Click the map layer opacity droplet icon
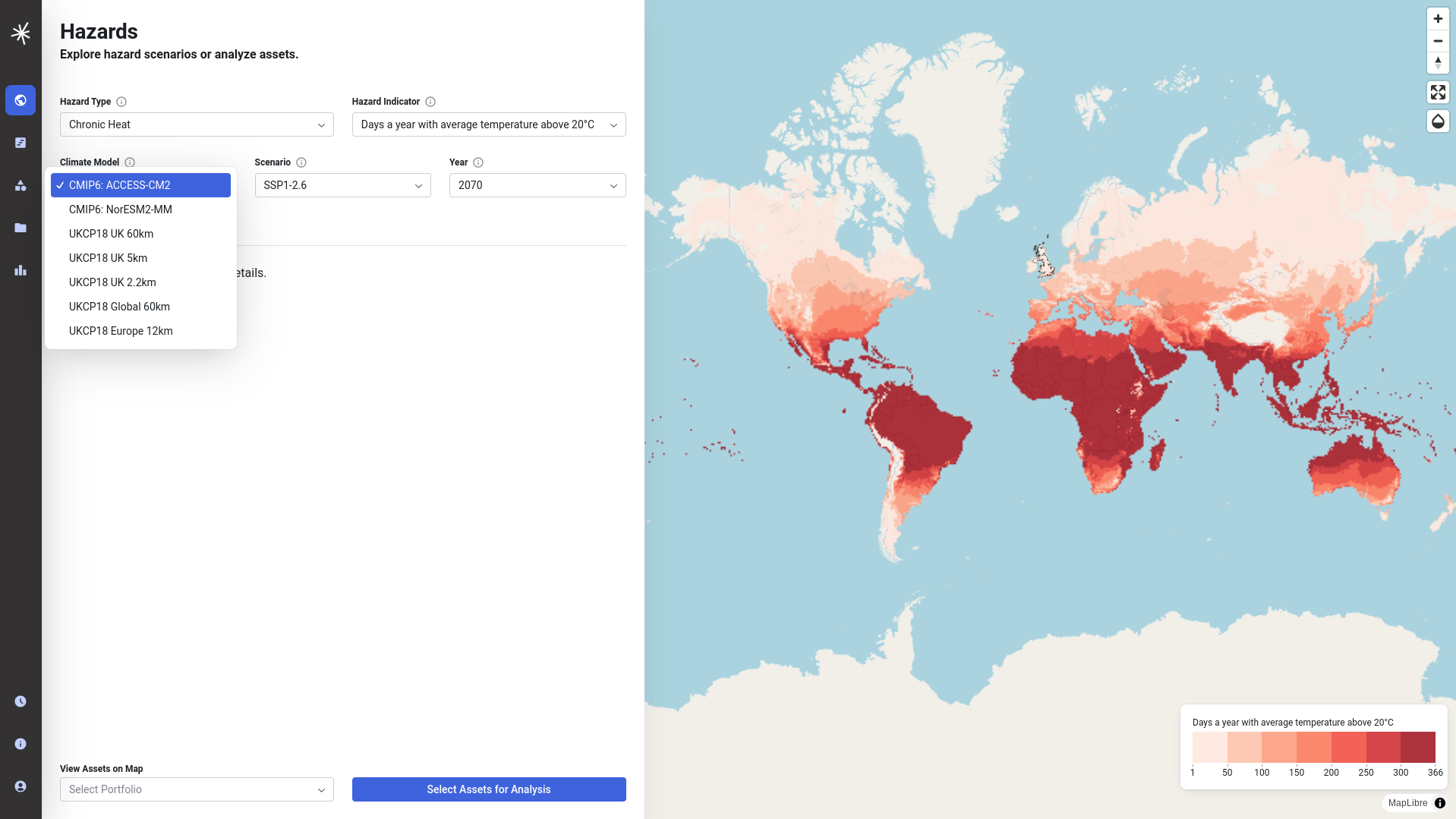Image resolution: width=1456 pixels, height=819 pixels. click(1438, 121)
